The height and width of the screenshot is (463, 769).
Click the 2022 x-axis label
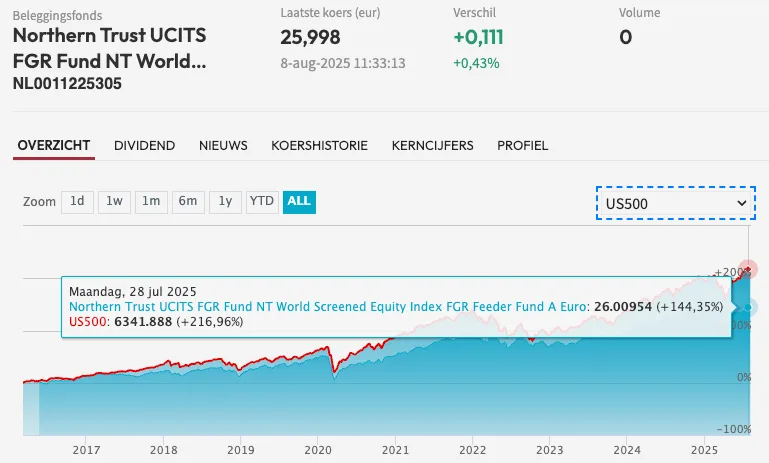[x=472, y=450]
